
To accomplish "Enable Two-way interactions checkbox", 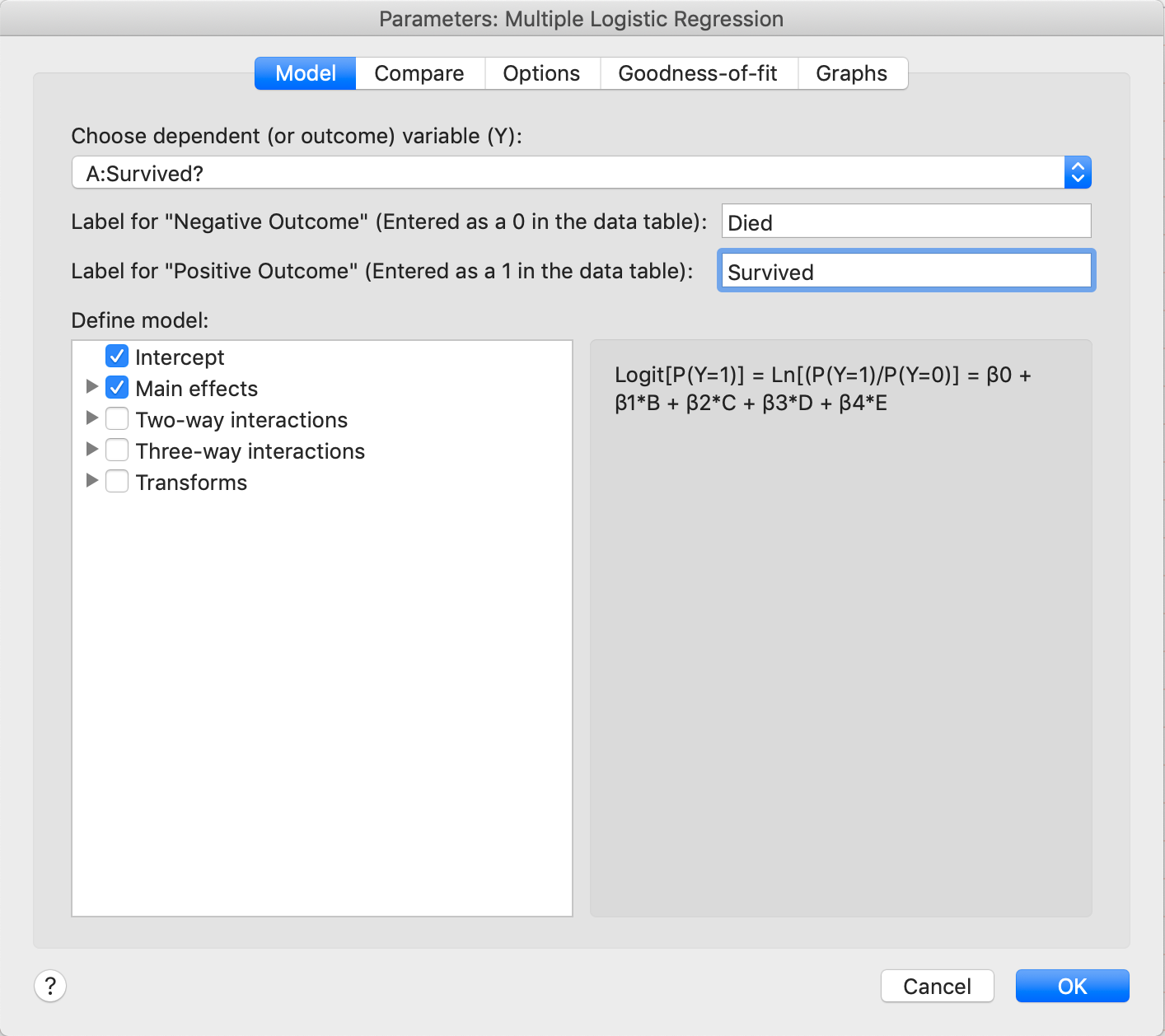I will pos(117,419).
